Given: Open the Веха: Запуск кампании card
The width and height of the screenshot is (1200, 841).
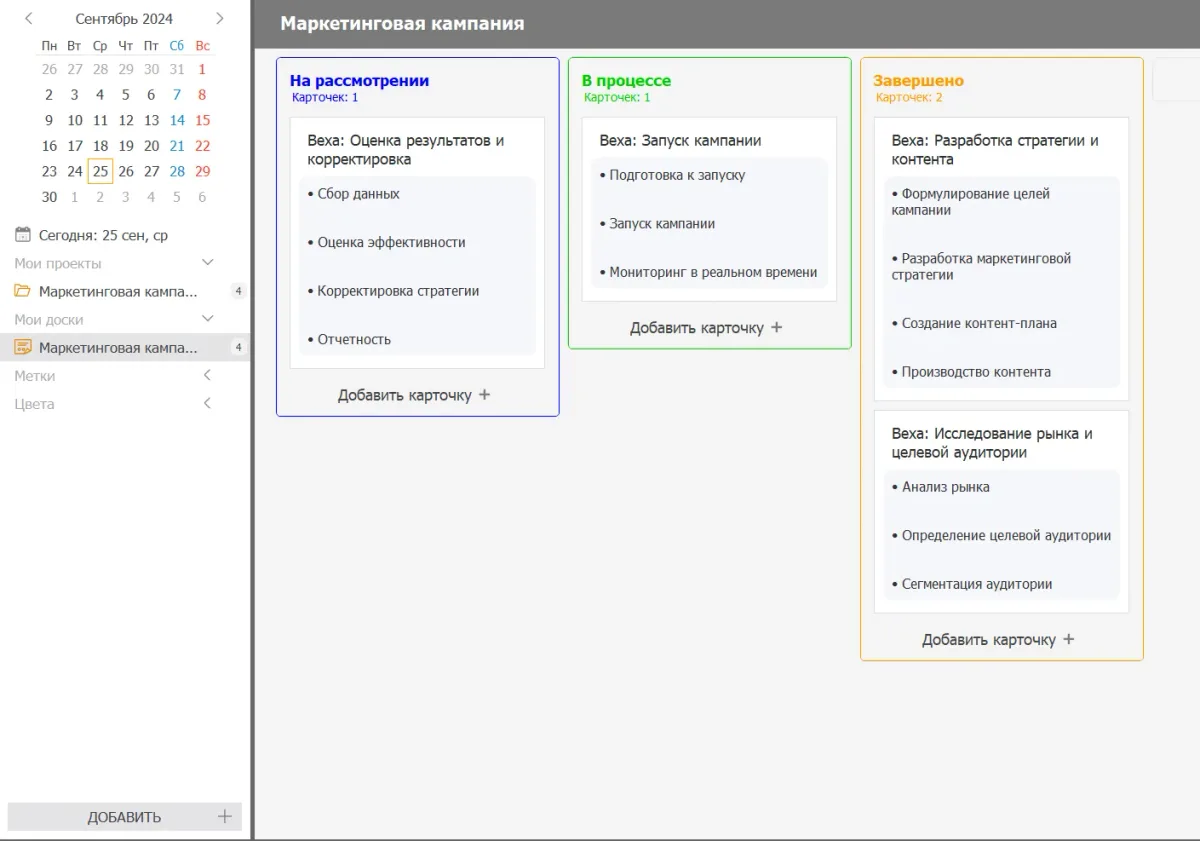Looking at the screenshot, I should tap(680, 141).
